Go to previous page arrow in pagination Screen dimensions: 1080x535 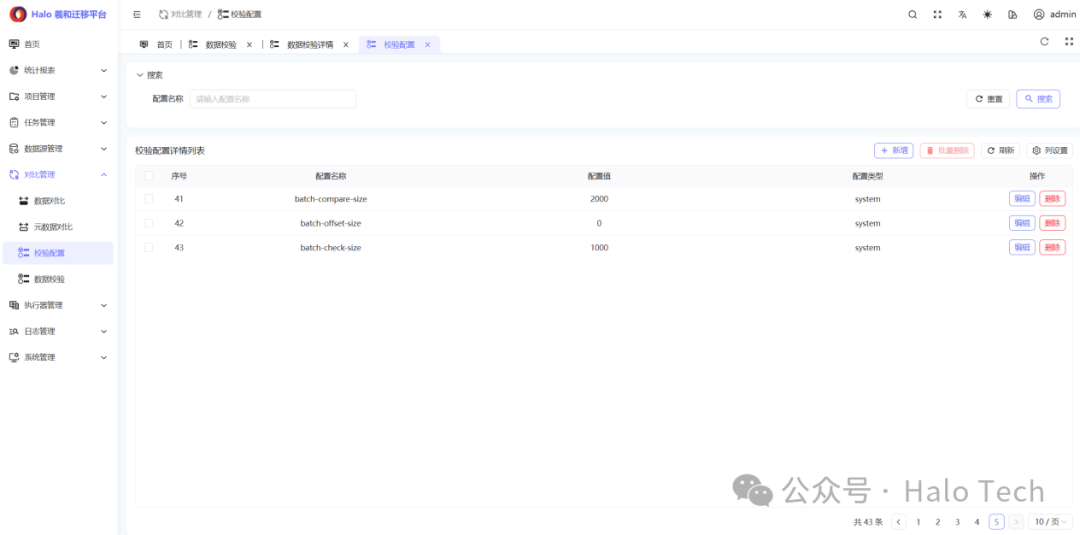[x=899, y=522]
